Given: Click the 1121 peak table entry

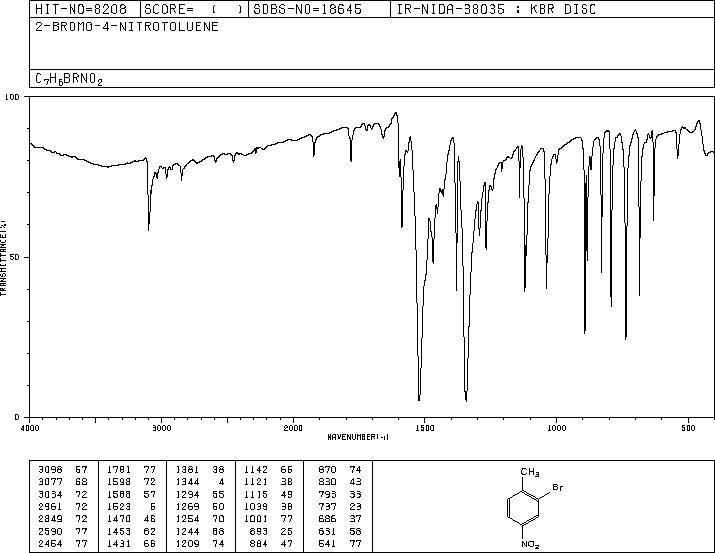Looking at the screenshot, I should (x=268, y=481).
